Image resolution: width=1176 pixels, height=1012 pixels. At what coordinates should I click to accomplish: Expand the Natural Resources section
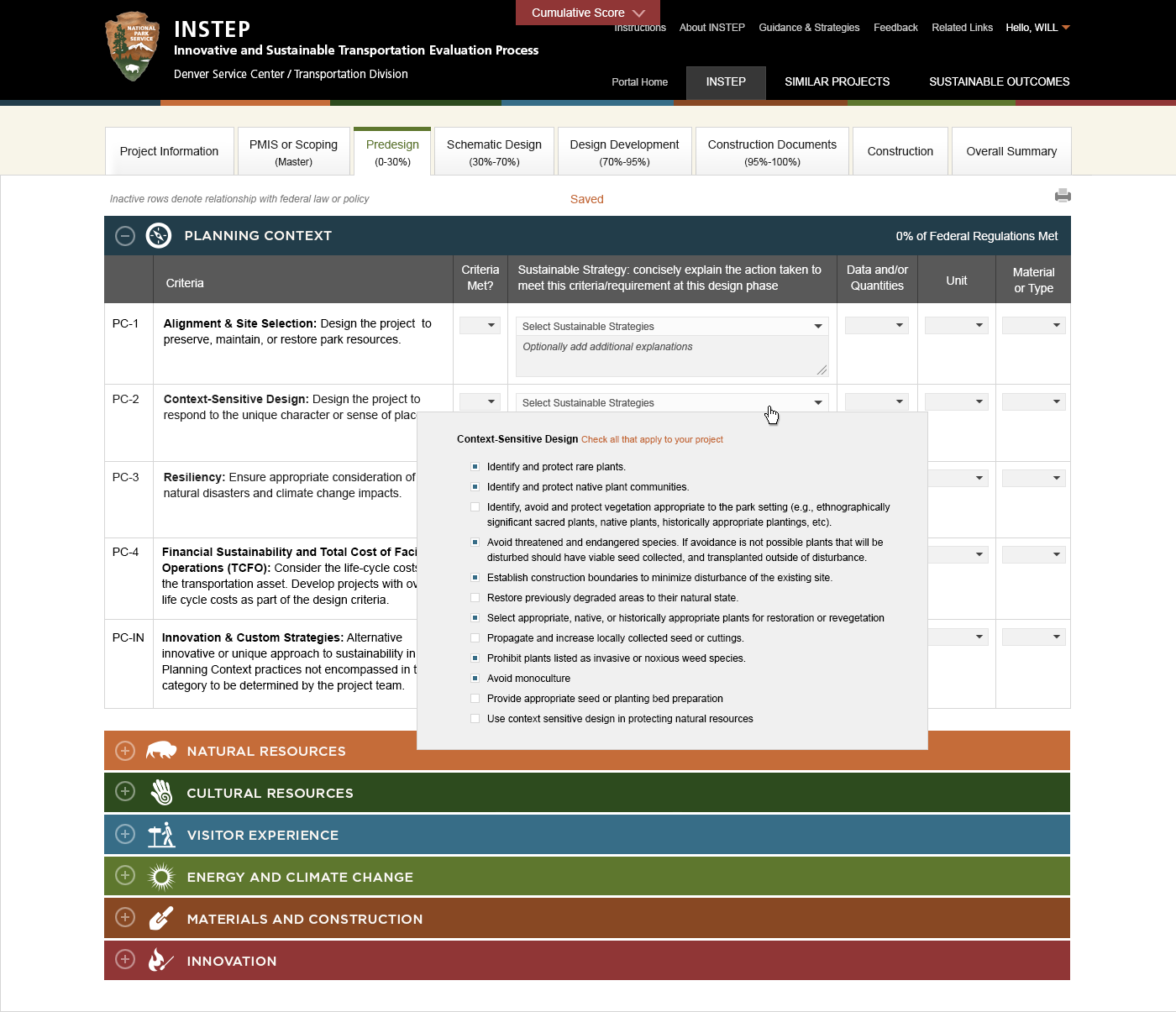tap(124, 750)
